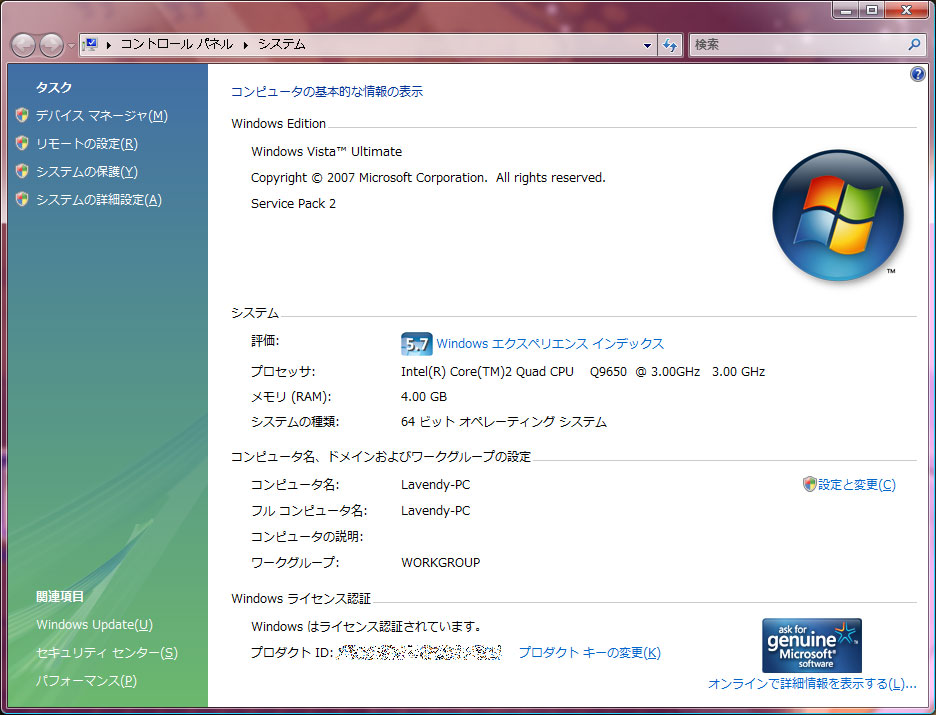Click the コンピュータの説明: label

click(307, 537)
